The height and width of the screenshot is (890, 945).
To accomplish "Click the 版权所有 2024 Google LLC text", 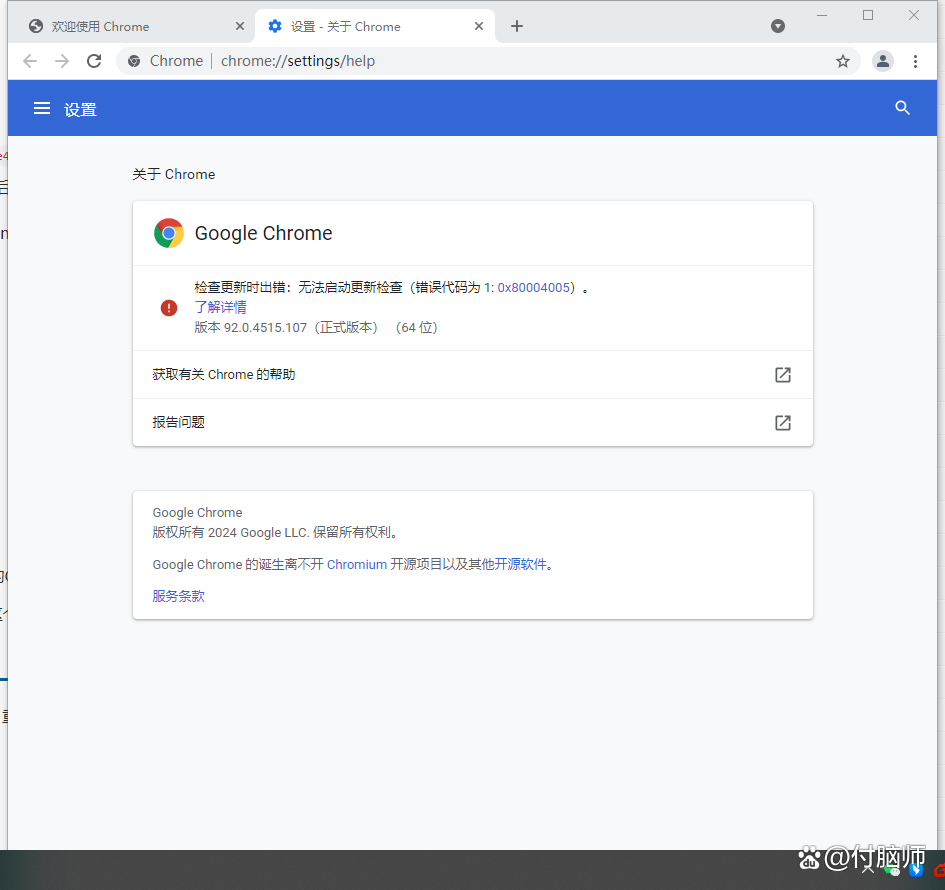I will pyautogui.click(x=275, y=533).
